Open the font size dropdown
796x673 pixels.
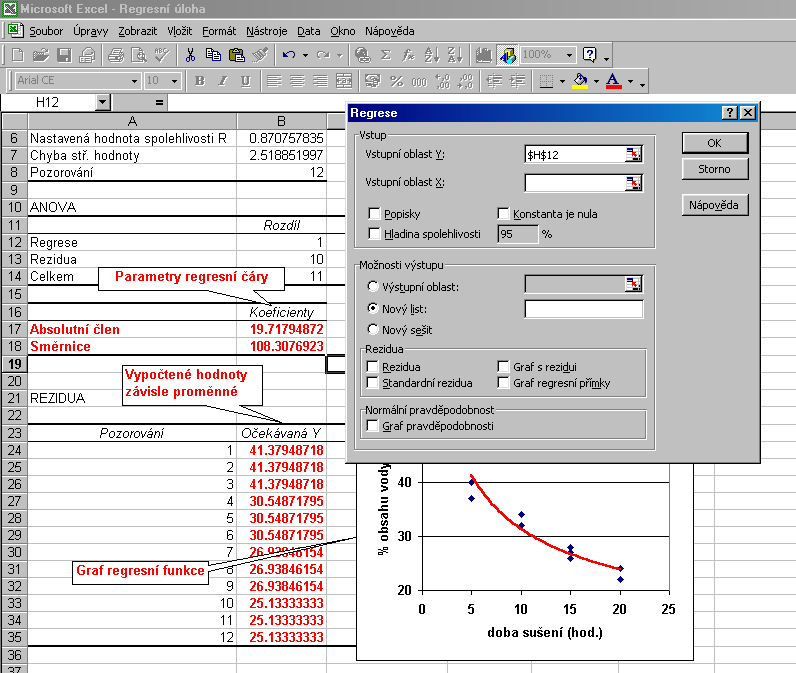174,81
